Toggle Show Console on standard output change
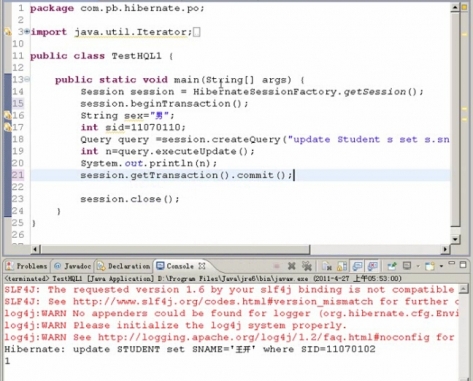473x381 pixels. [357, 266]
